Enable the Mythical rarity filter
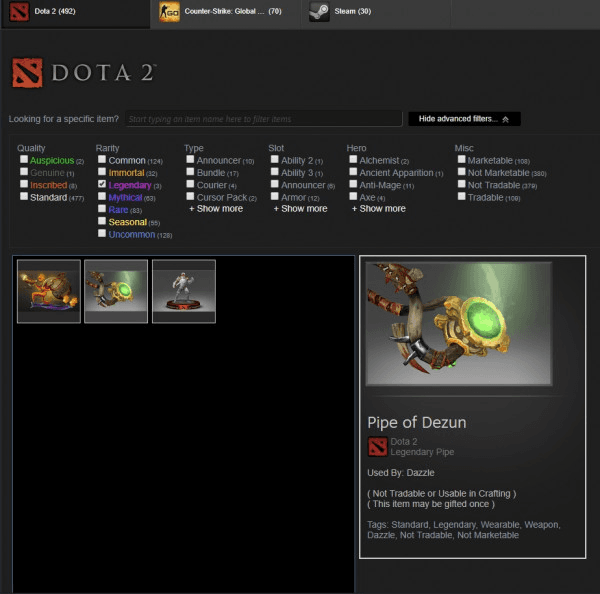The width and height of the screenshot is (600, 594). click(102, 196)
